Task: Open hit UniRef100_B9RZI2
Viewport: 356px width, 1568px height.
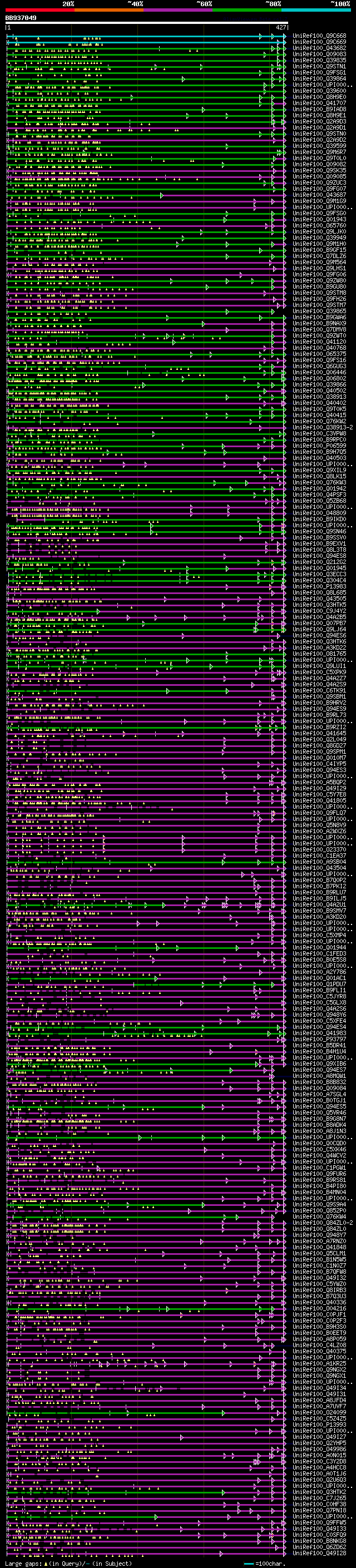Action: (319, 728)
